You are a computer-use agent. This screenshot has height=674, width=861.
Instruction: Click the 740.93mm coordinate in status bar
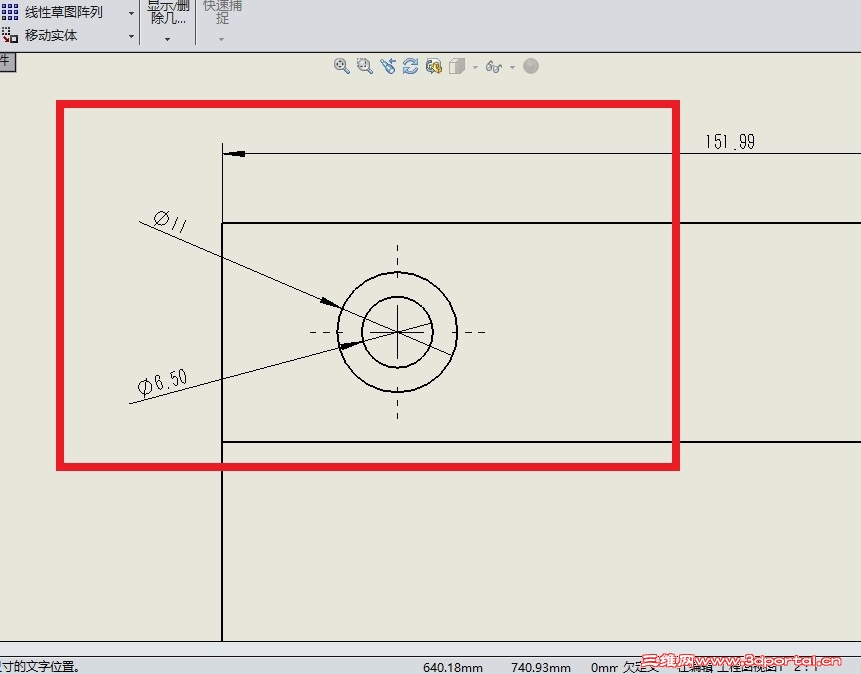pyautogui.click(x=541, y=667)
